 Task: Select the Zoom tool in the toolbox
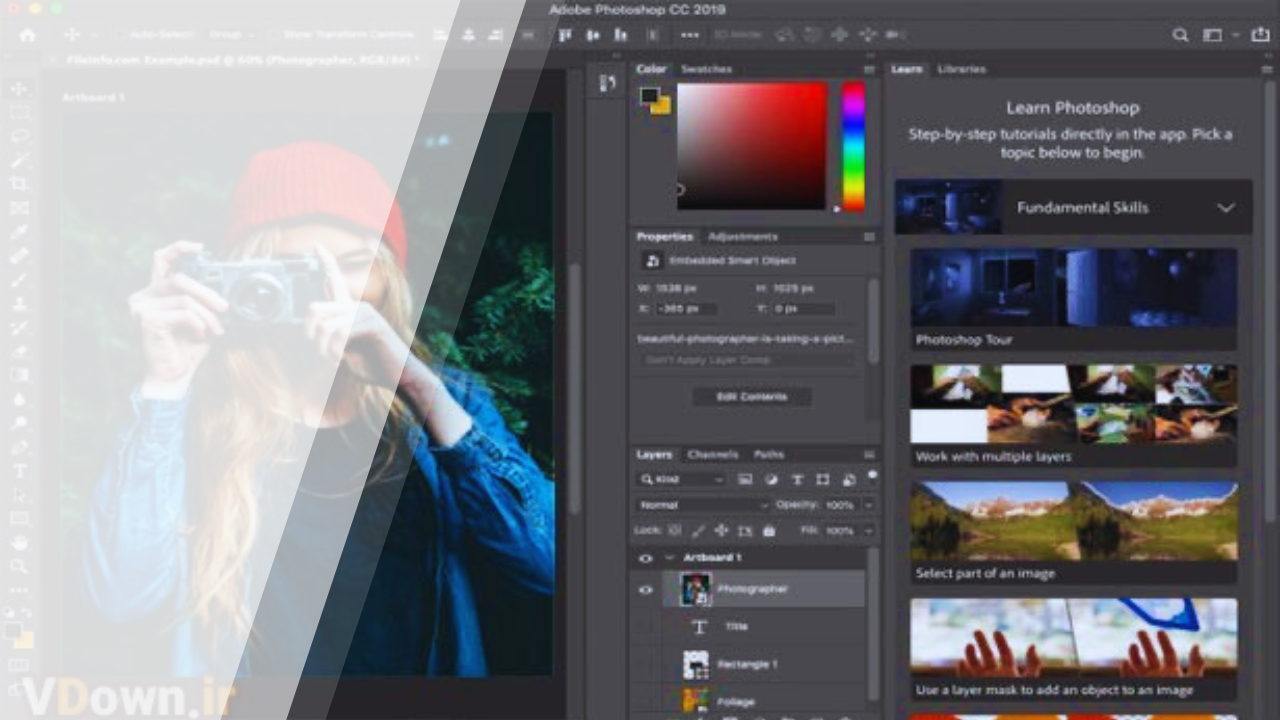pyautogui.click(x=19, y=567)
